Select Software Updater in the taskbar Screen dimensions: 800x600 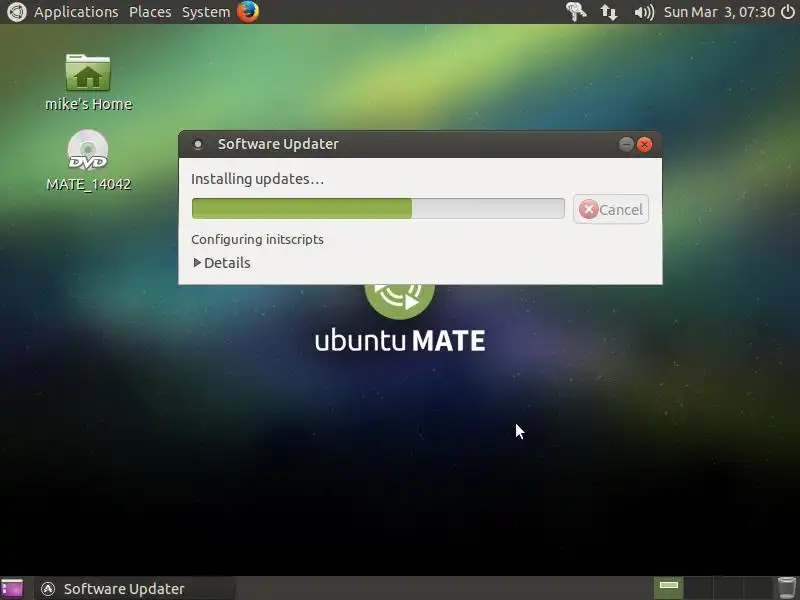(135, 588)
